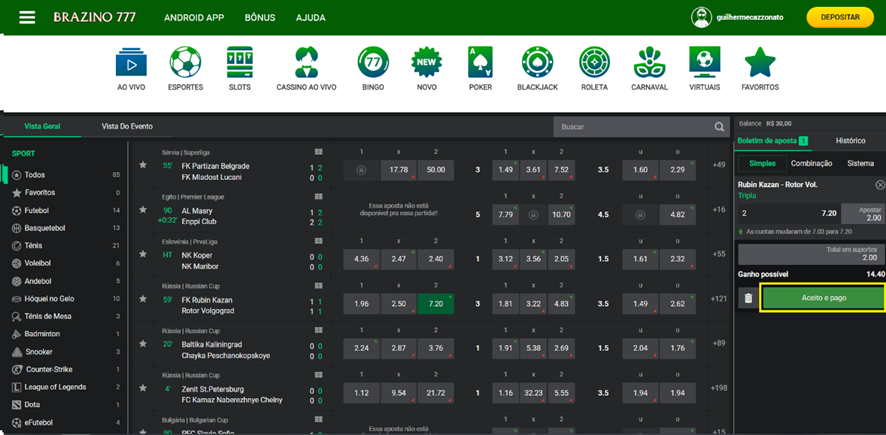The image size is (886, 435).
Task: Expand +89 more markets for Baltika match
Action: point(719,343)
